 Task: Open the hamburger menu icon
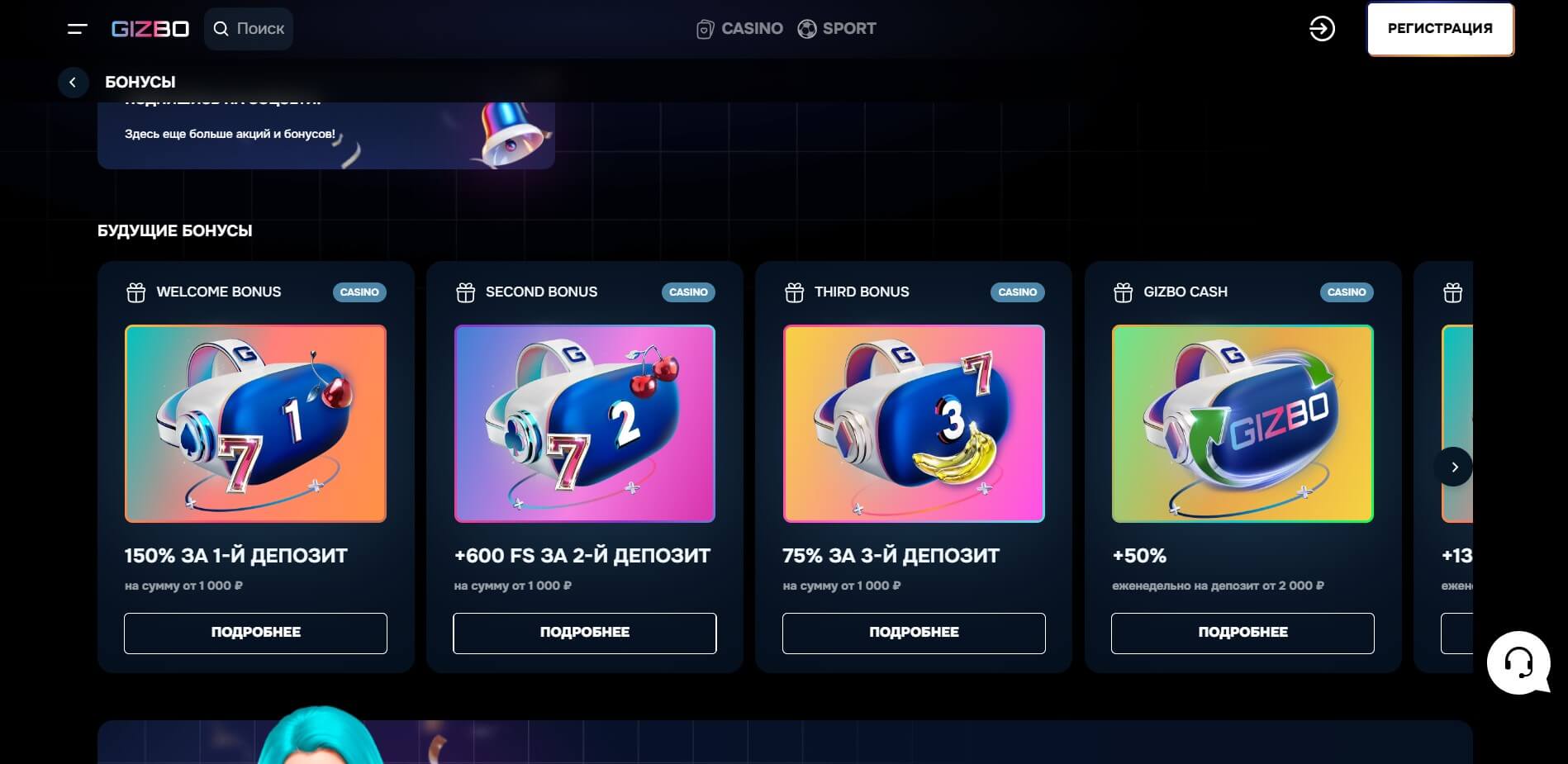77,29
